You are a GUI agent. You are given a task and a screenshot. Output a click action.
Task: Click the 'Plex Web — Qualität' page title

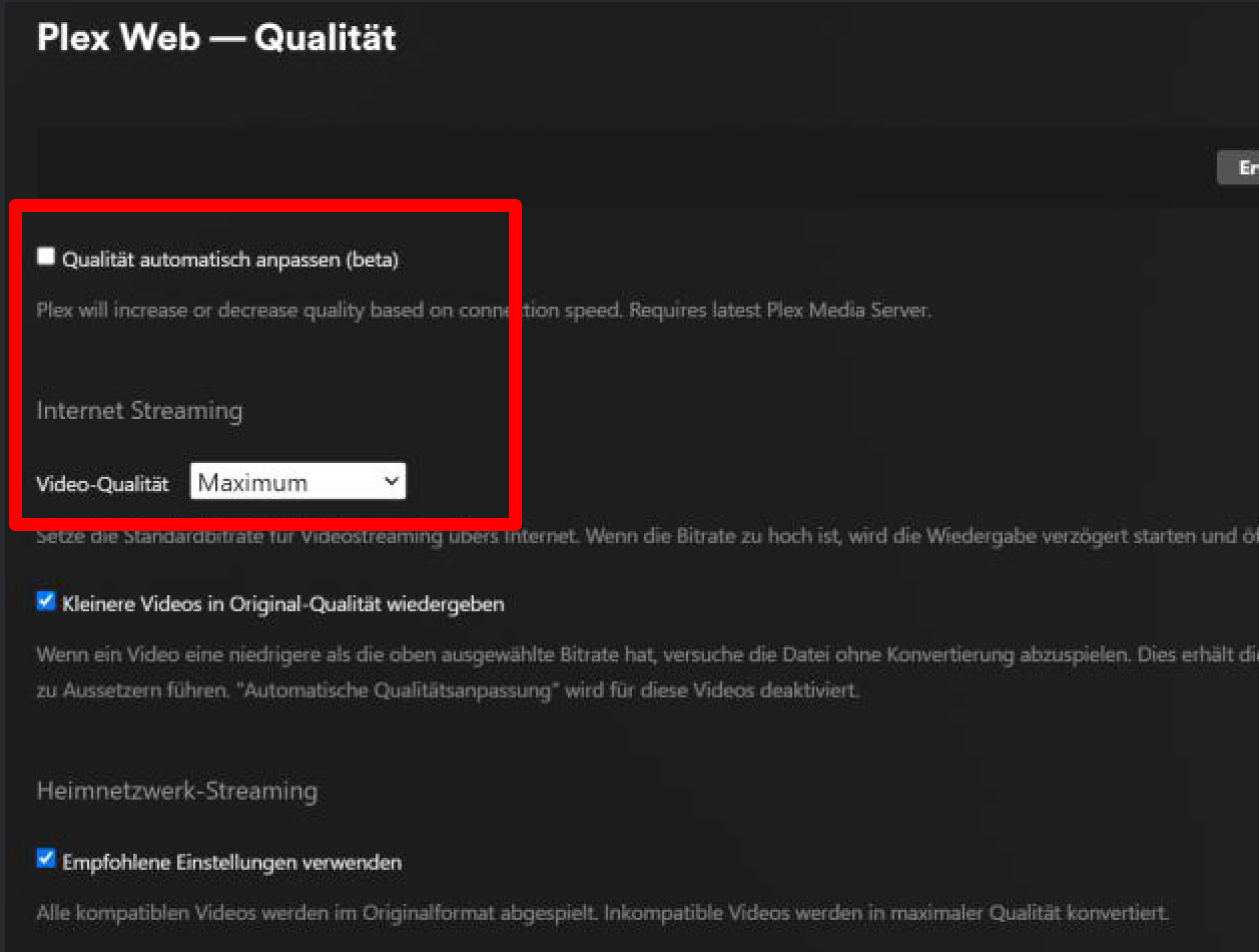click(216, 38)
